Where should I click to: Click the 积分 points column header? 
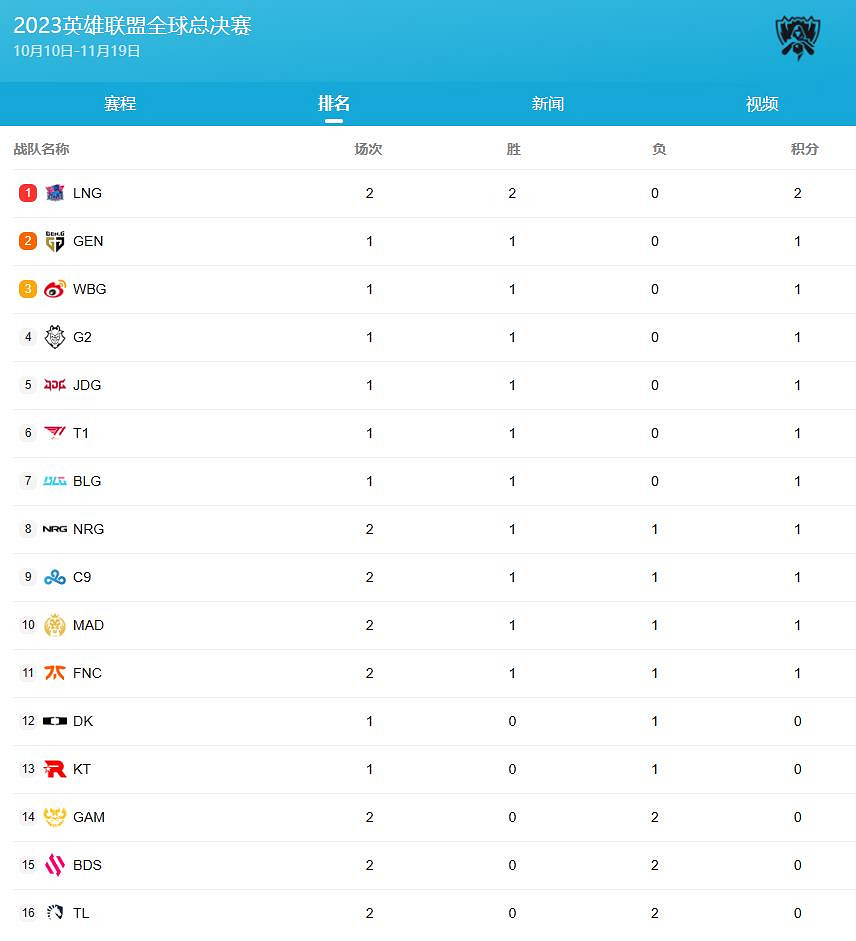804,149
